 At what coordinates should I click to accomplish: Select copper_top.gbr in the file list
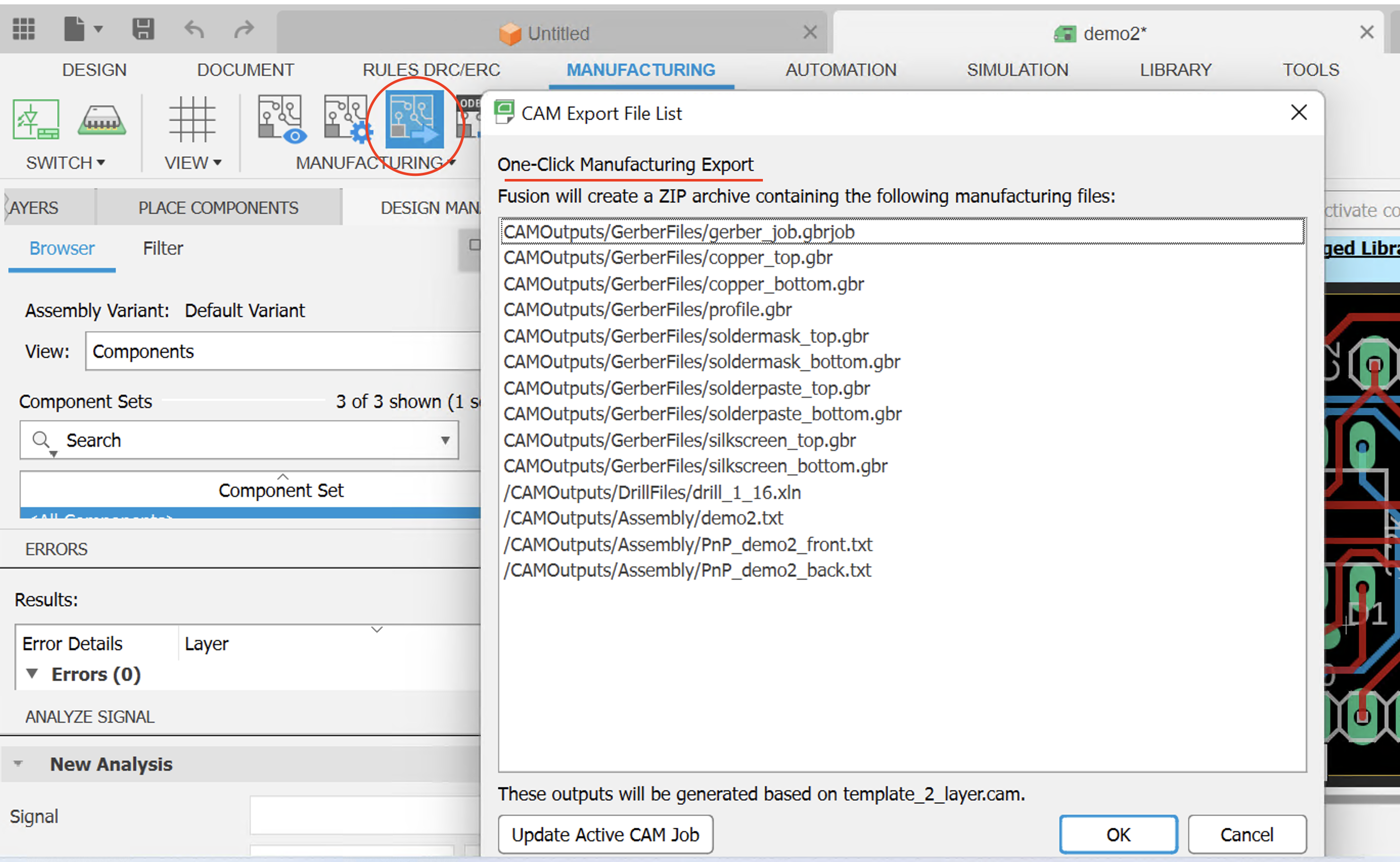point(902,258)
